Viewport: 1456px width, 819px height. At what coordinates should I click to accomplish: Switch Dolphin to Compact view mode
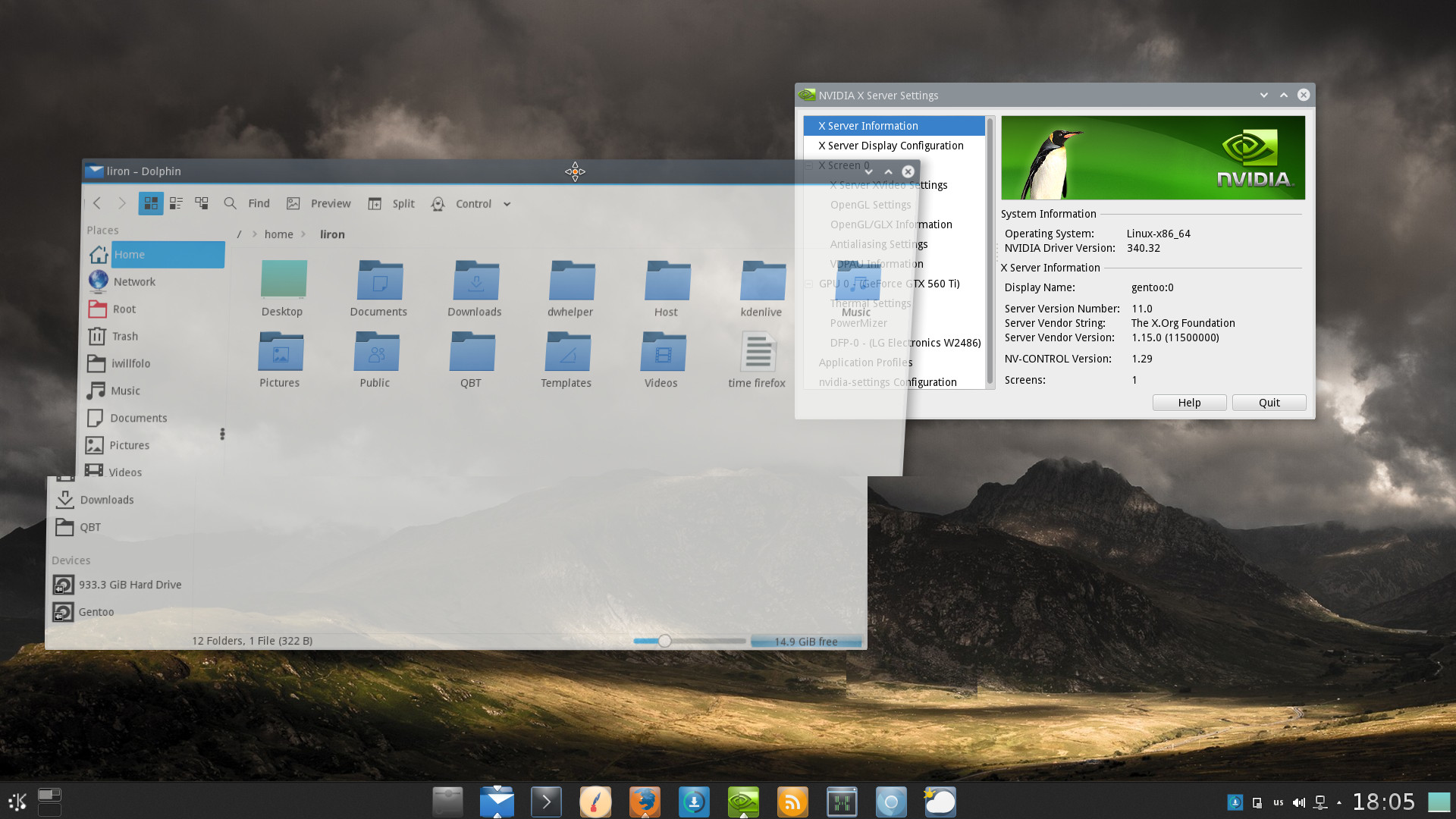(x=176, y=203)
